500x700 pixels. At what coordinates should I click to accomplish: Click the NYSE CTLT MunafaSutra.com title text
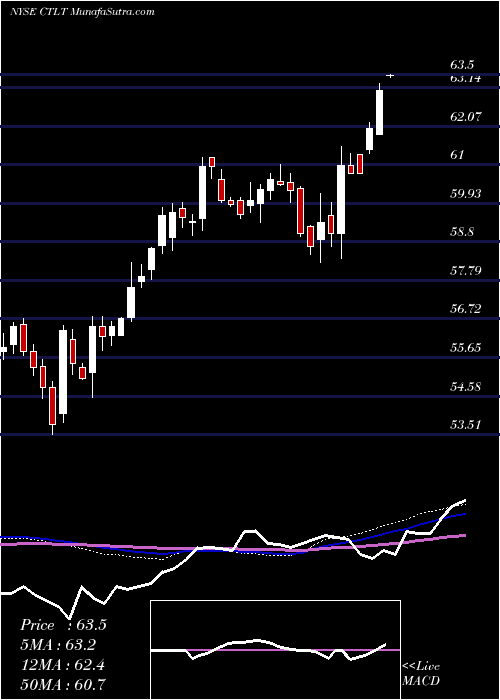click(82, 12)
